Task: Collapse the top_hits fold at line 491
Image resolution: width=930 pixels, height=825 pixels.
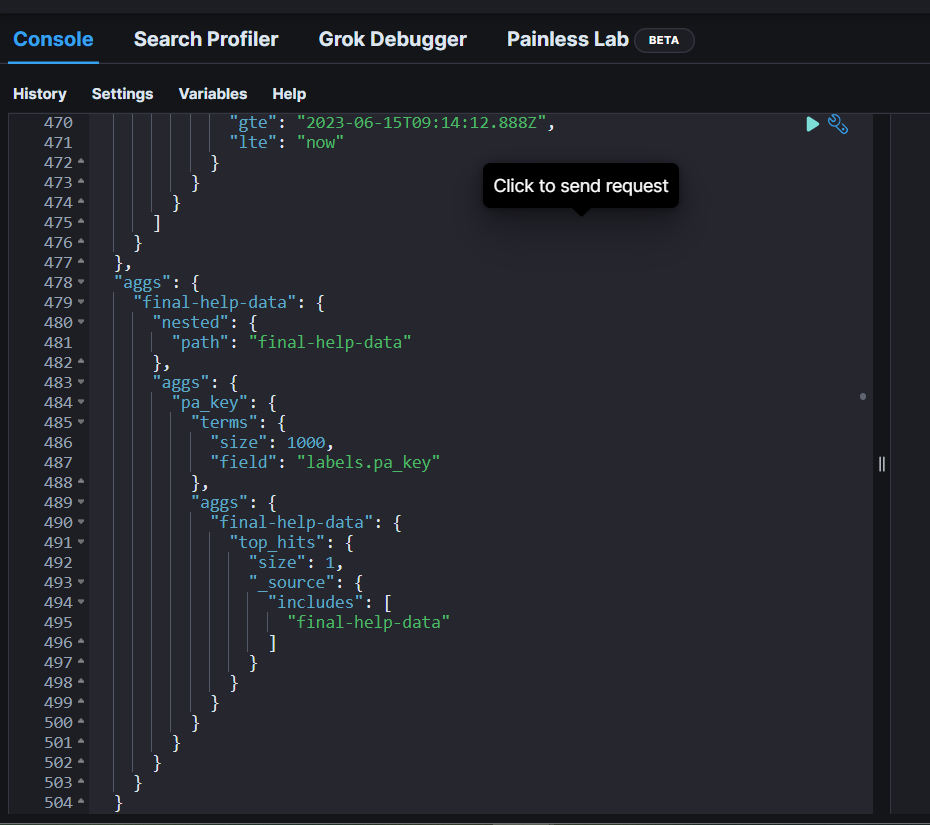Action: pos(81,542)
